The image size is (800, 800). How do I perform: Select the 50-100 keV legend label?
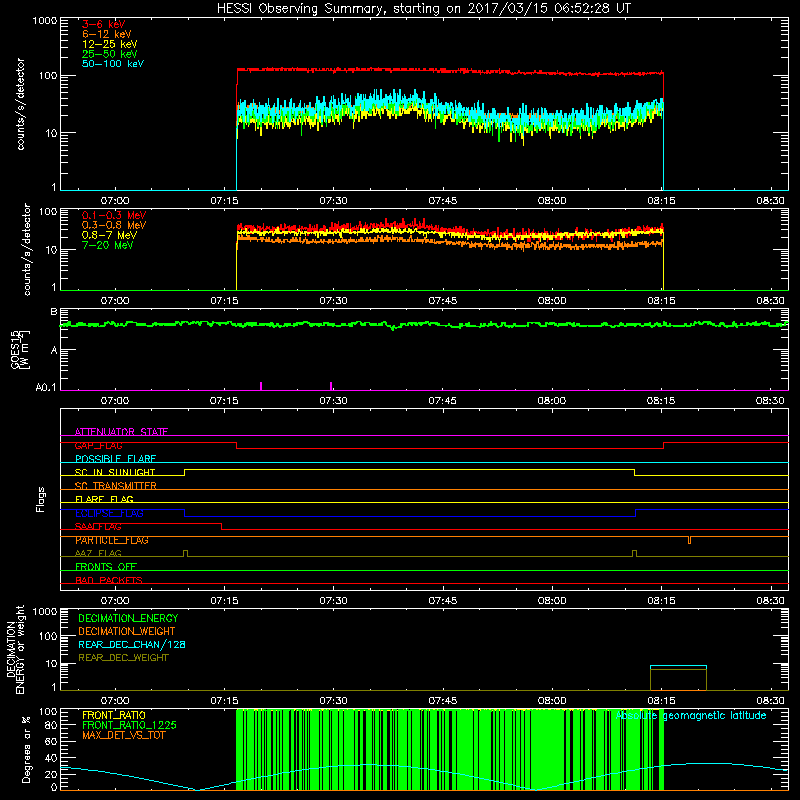[x=113, y=64]
